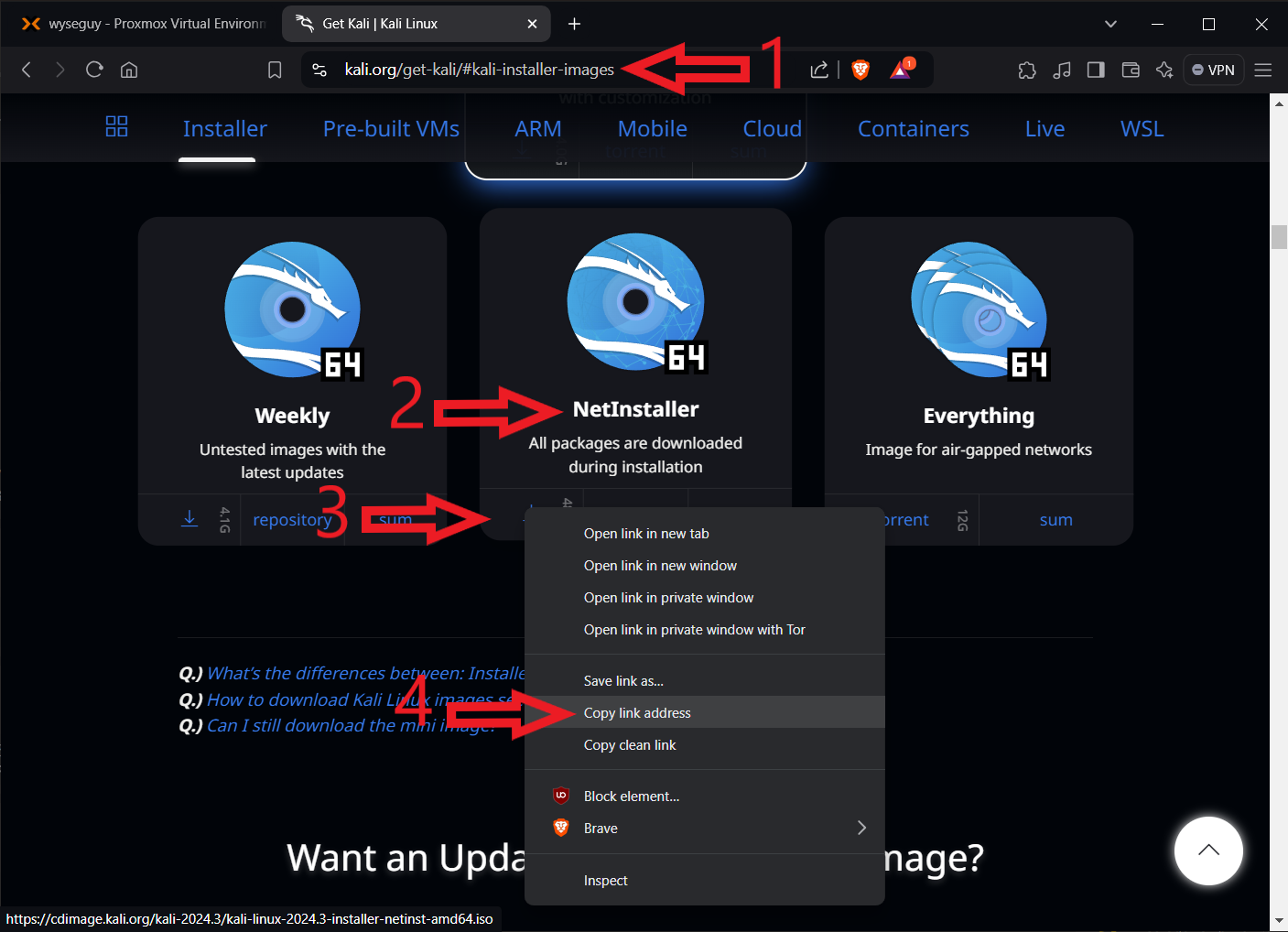Switch to wyseguy Proxmox tab

pyautogui.click(x=142, y=24)
